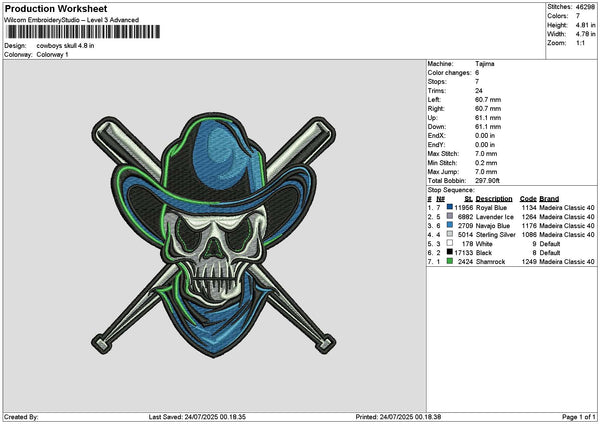
Task: Click the Stitches count value 46298
Action: click(x=584, y=6)
